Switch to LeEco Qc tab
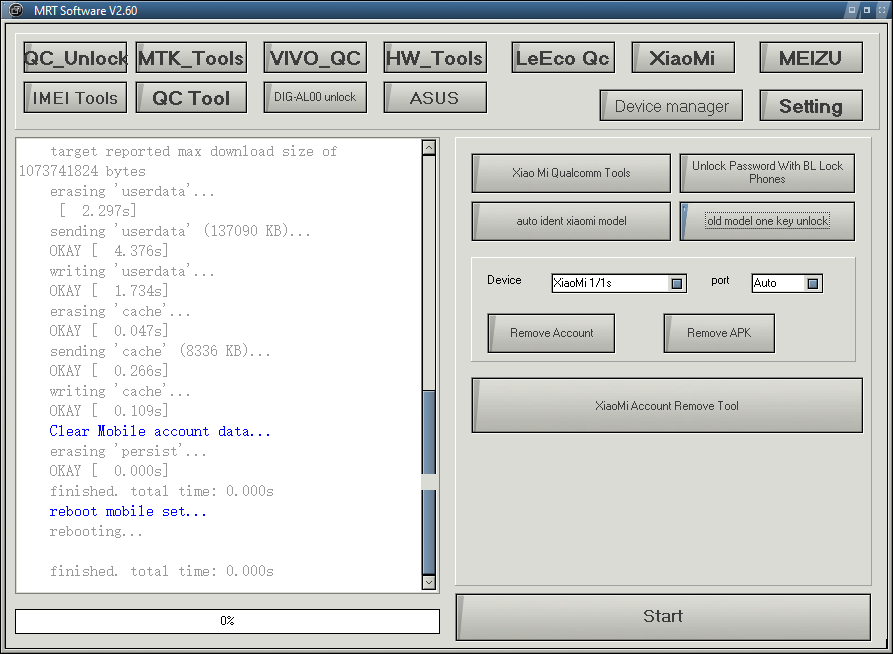Image resolution: width=893 pixels, height=654 pixels. click(563, 58)
